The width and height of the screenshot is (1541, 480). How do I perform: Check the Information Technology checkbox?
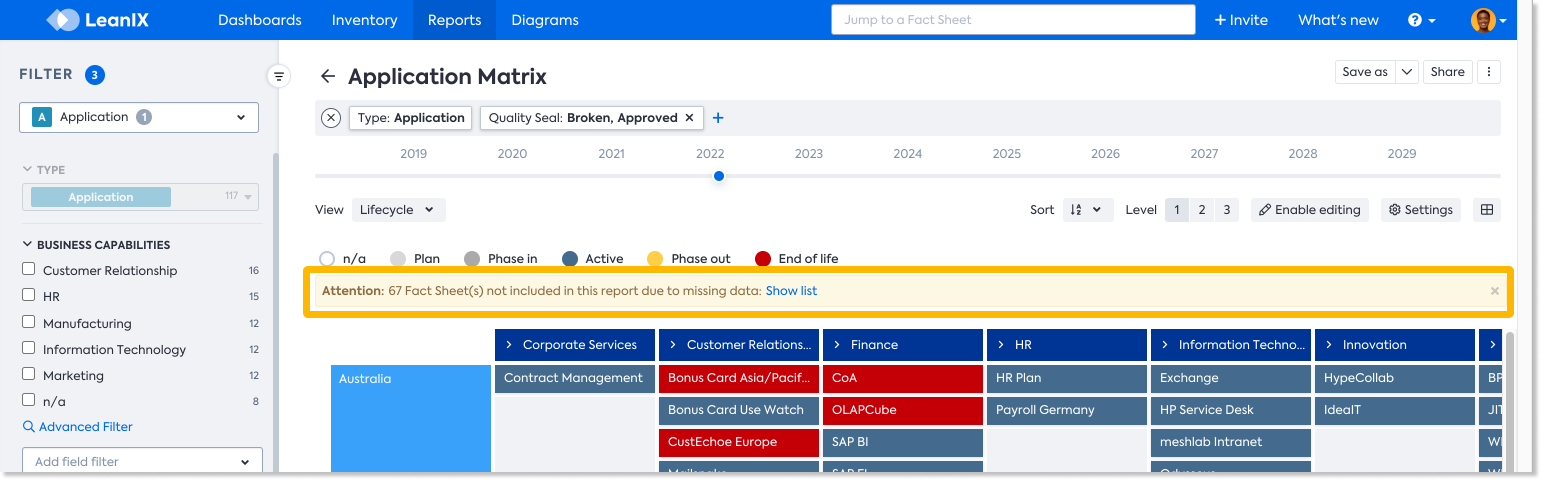[x=29, y=349]
